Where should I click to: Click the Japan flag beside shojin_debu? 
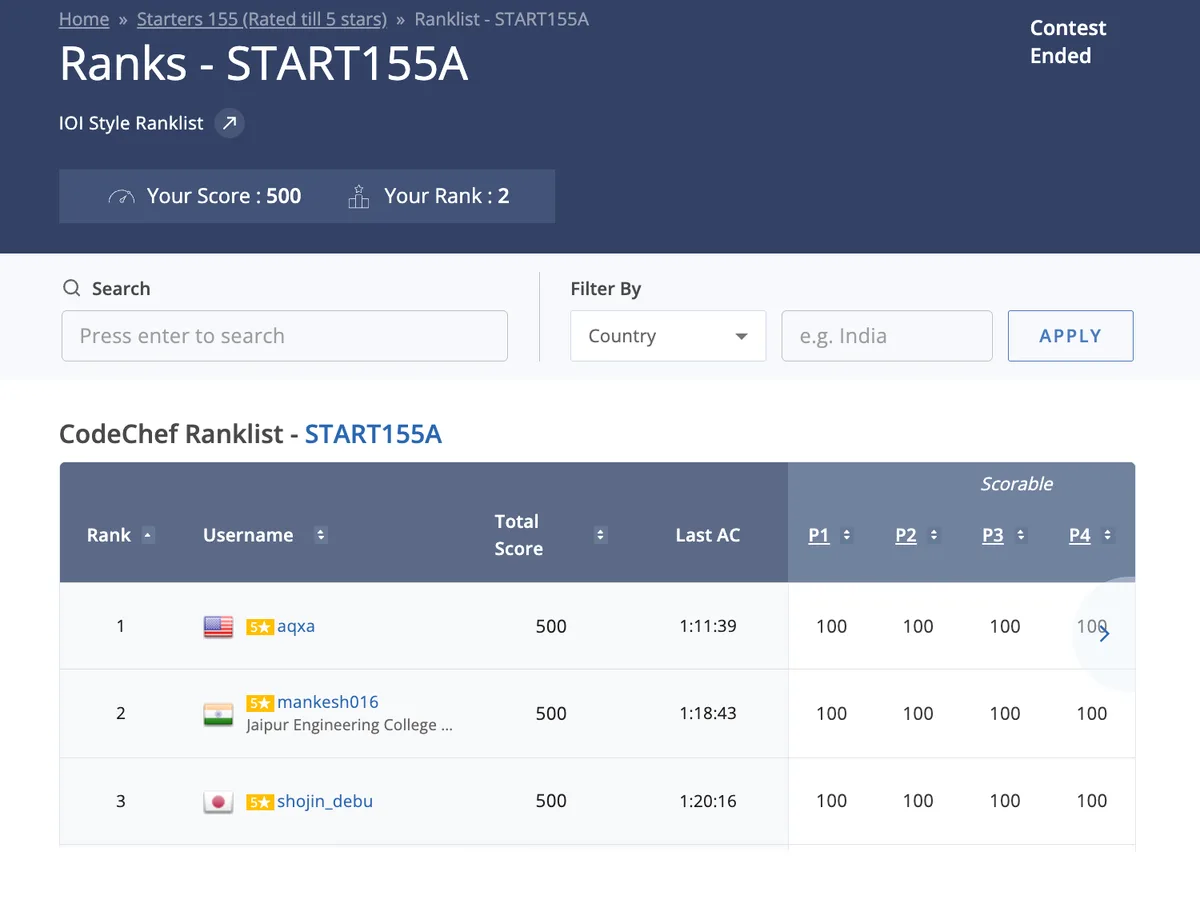tap(218, 802)
